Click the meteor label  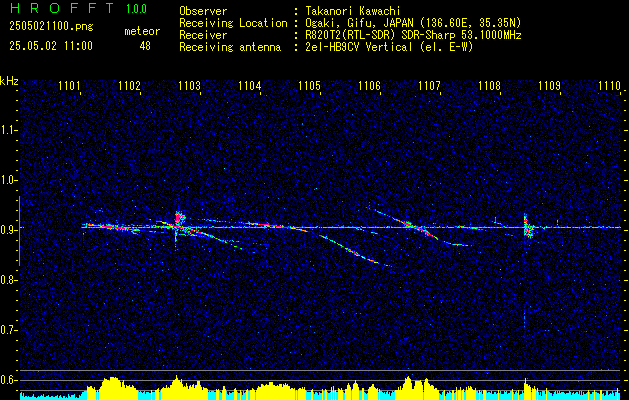(x=142, y=31)
